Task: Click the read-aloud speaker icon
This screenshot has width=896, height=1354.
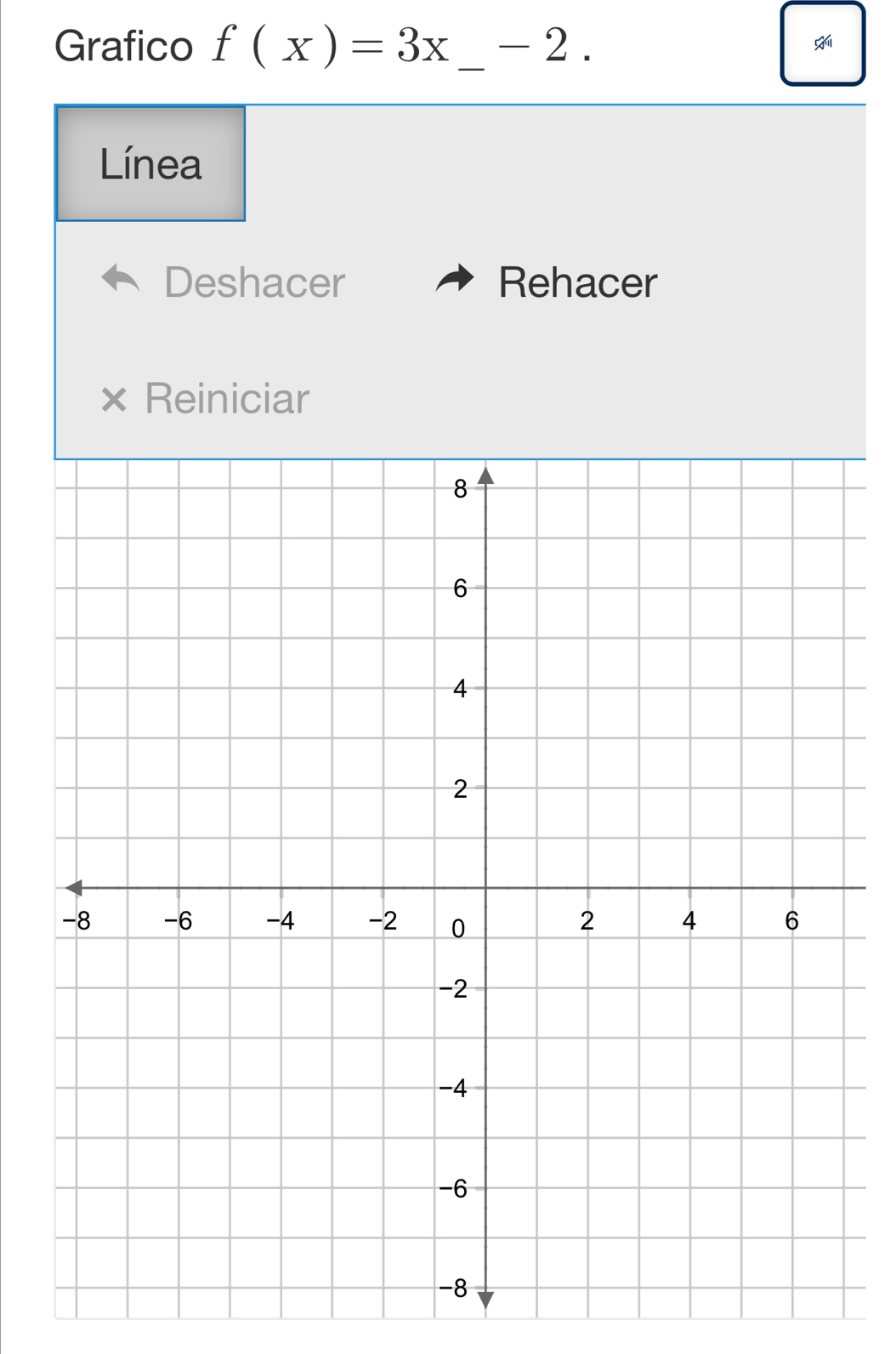Action: coord(822,43)
